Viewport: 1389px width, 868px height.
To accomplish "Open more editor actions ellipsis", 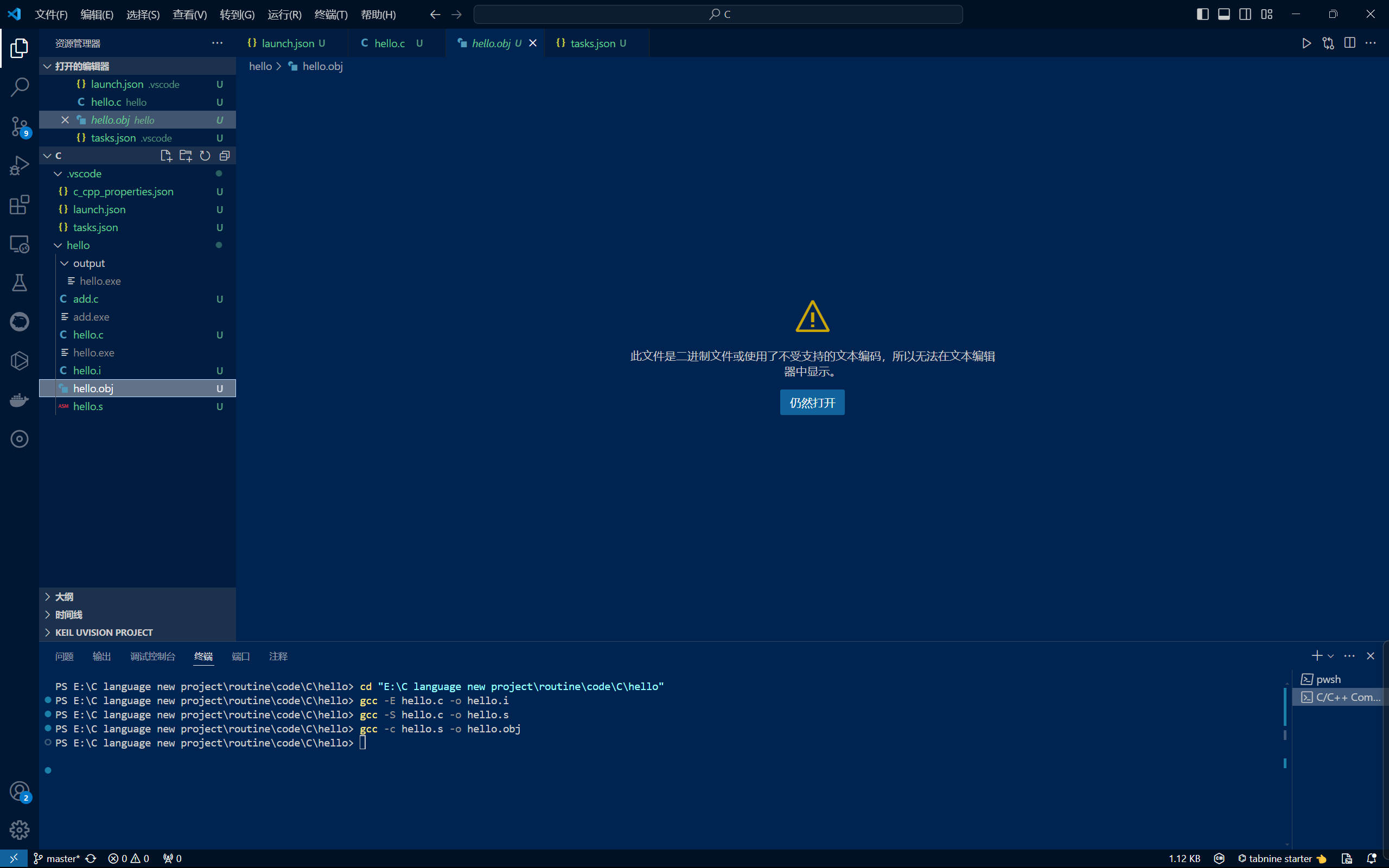I will pos(1371,43).
